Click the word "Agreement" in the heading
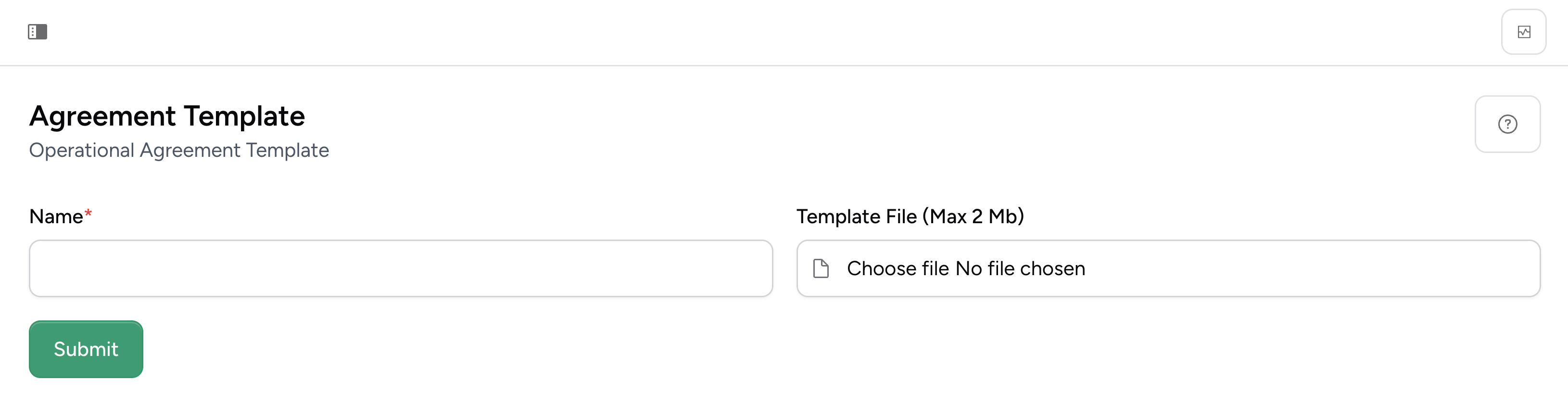Image resolution: width=1568 pixels, height=406 pixels. (x=102, y=116)
